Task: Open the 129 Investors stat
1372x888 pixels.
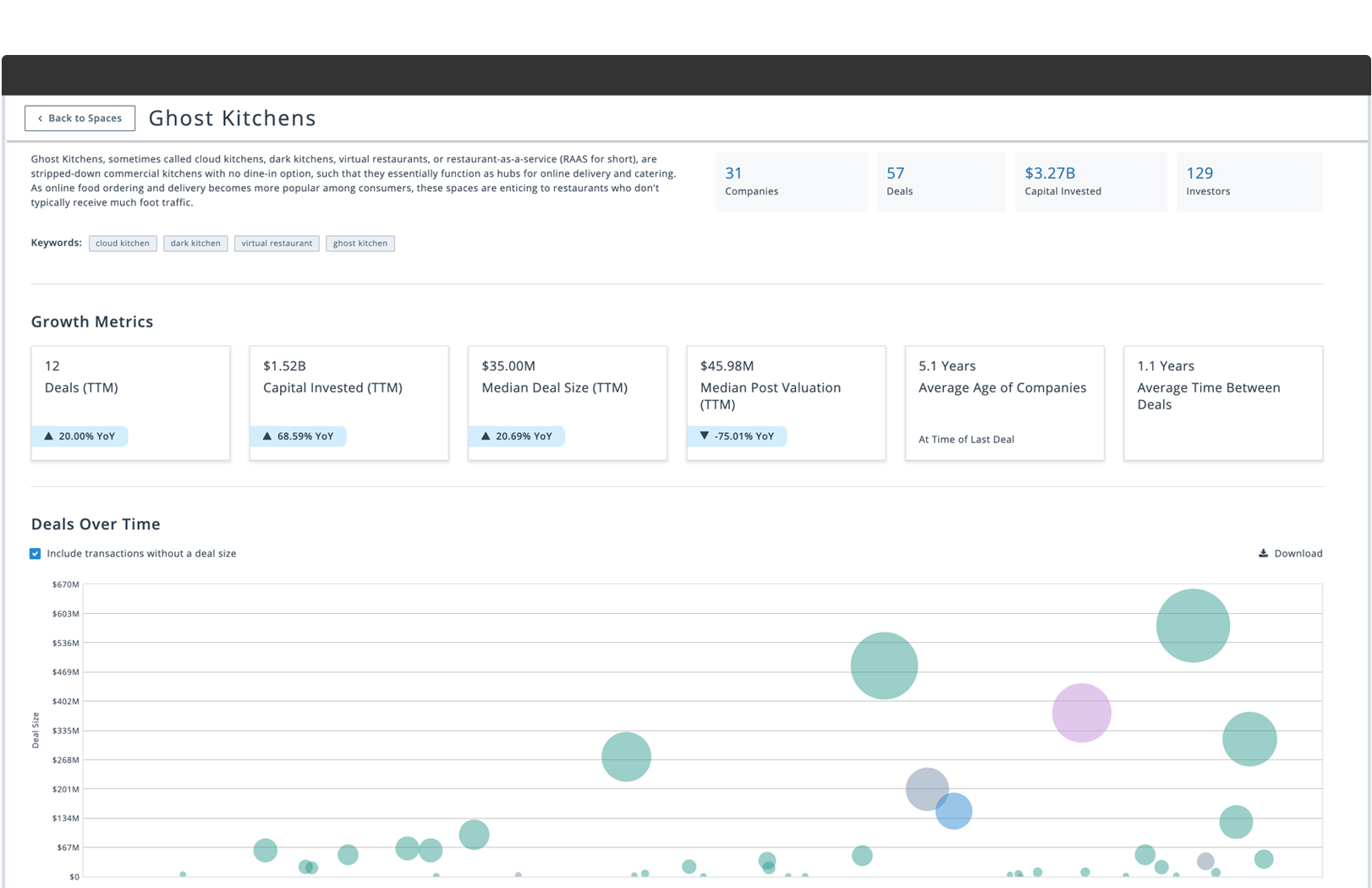Action: click(1249, 182)
